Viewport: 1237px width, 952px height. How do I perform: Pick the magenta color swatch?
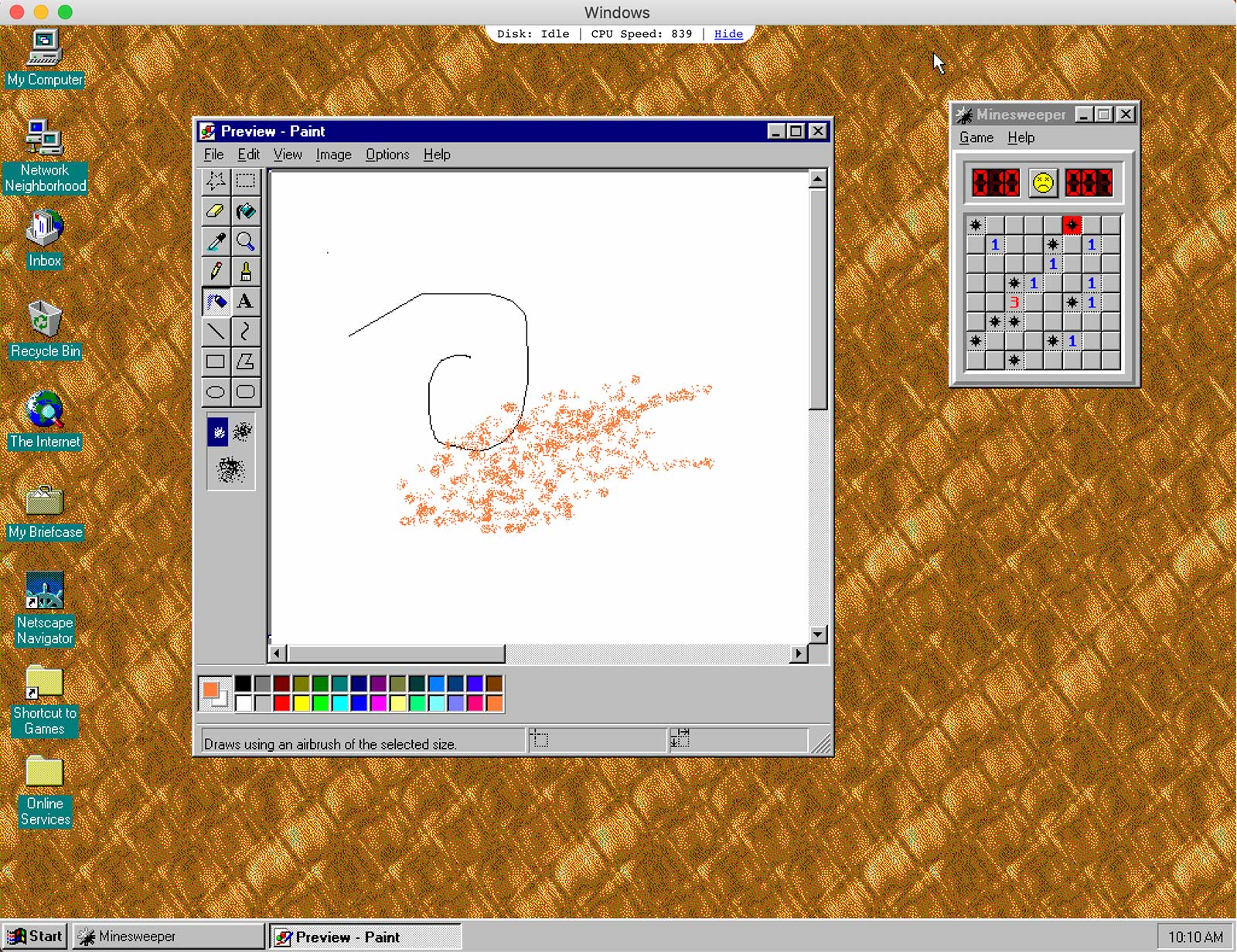(379, 703)
